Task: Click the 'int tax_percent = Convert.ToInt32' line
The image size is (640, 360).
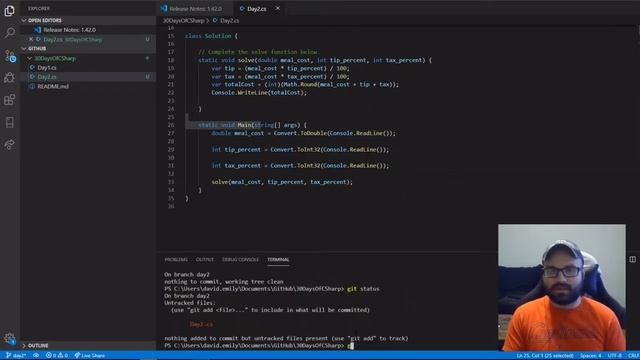Action: click(300, 166)
